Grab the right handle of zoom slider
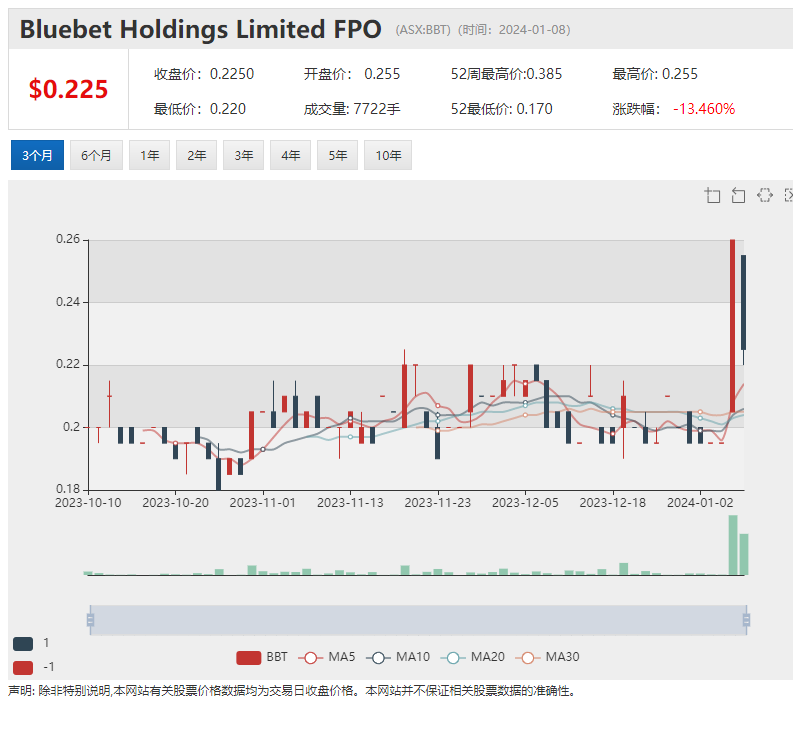The width and height of the screenshot is (805, 737). click(x=746, y=620)
